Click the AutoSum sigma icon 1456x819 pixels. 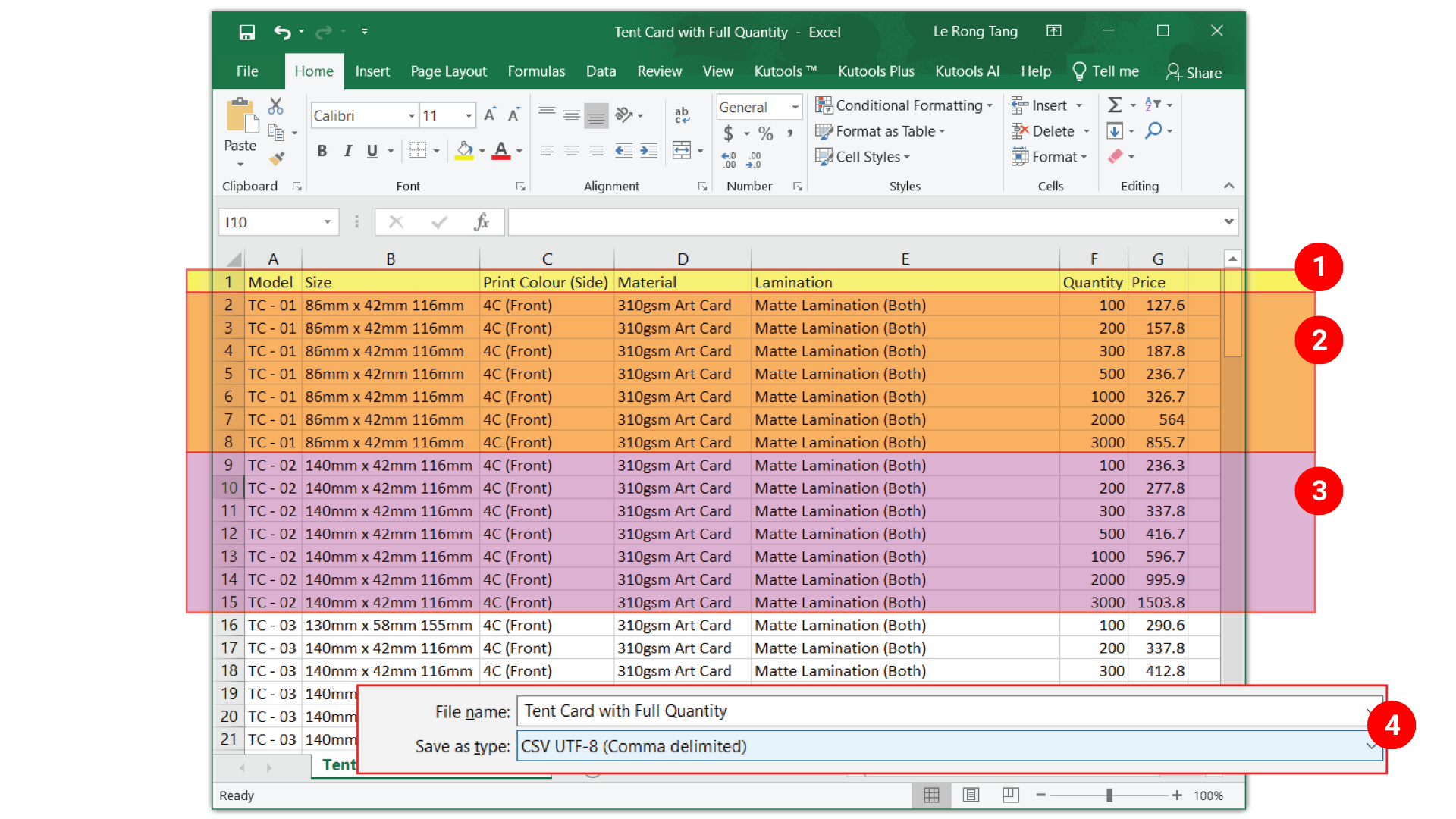coord(1114,105)
